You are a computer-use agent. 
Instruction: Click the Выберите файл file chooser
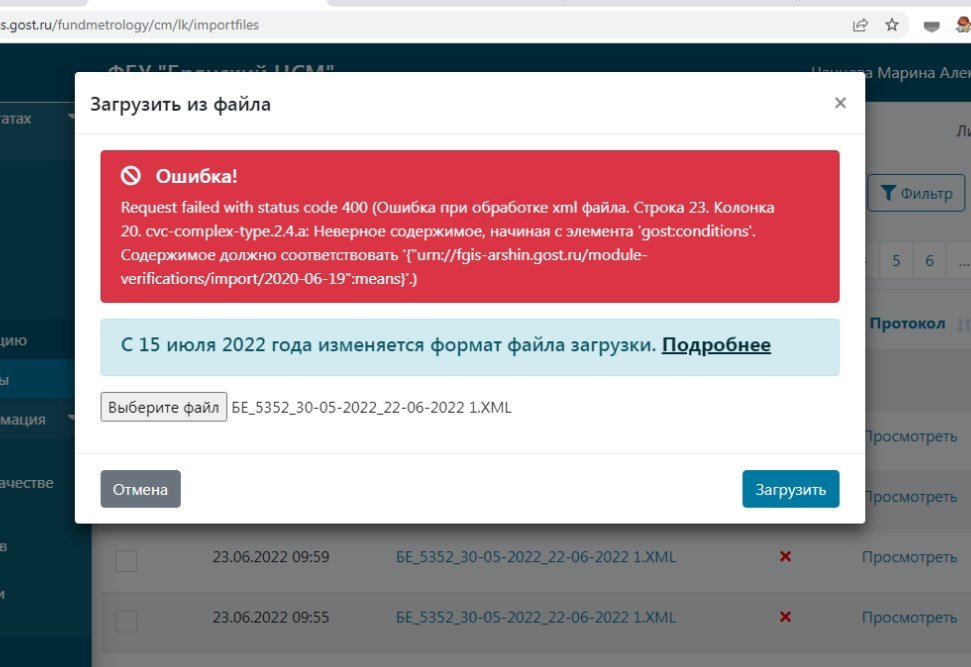[164, 407]
